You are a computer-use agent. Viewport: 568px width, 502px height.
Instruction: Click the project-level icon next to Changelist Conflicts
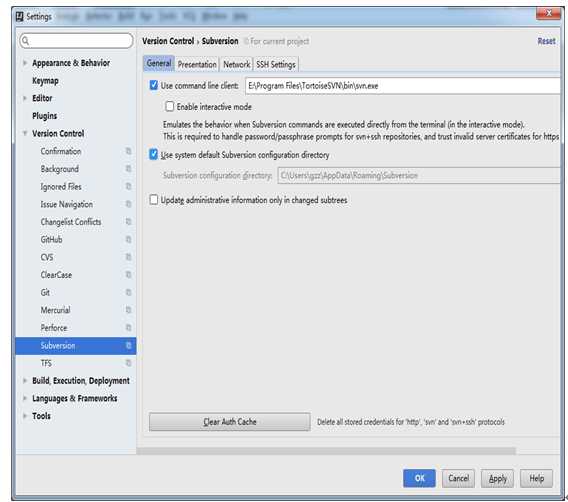128,222
